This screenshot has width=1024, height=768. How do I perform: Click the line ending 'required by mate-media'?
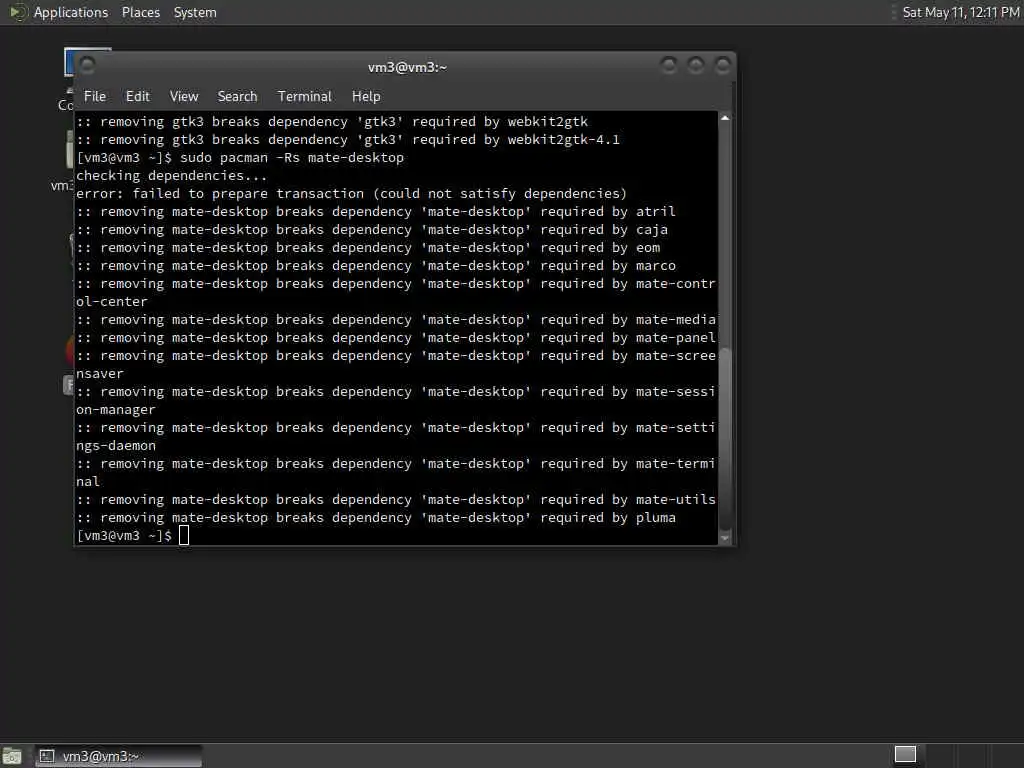pos(396,319)
